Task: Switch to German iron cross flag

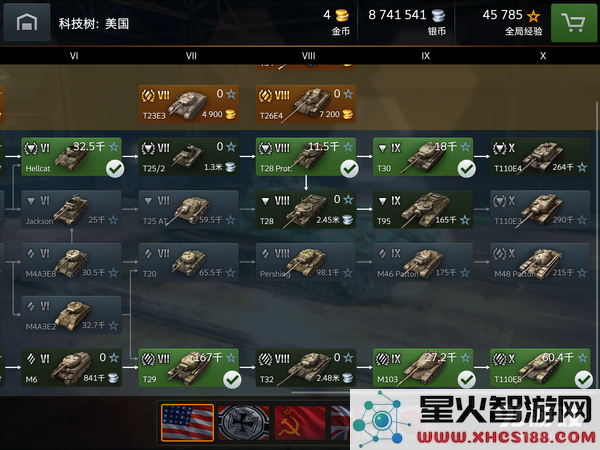Action: [x=244, y=422]
